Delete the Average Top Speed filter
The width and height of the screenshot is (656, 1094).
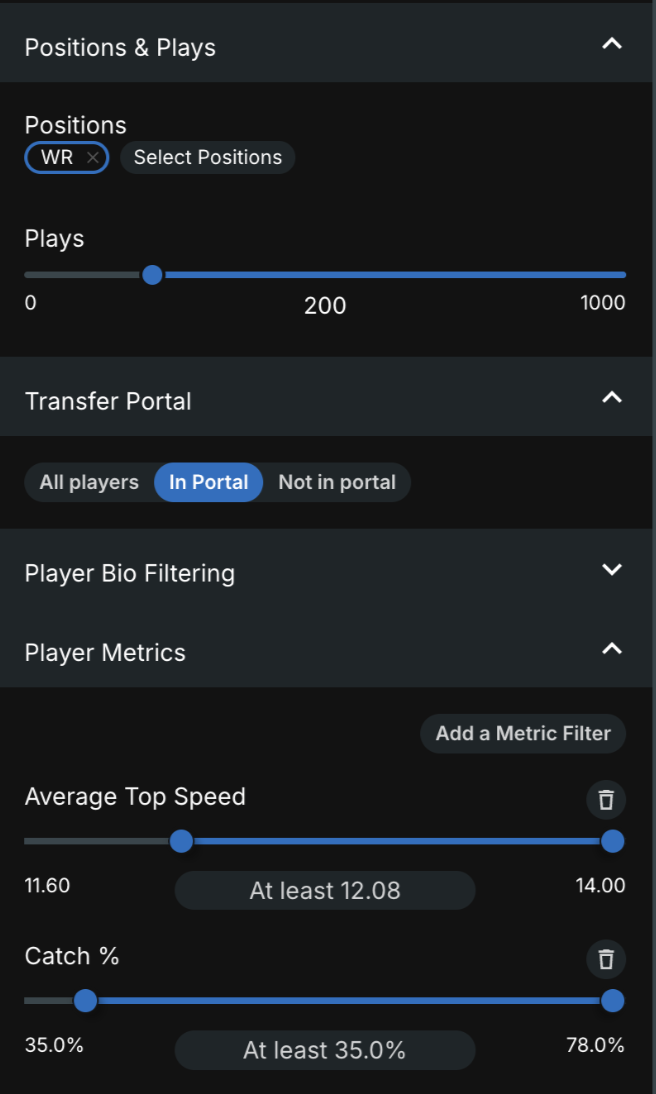point(605,800)
